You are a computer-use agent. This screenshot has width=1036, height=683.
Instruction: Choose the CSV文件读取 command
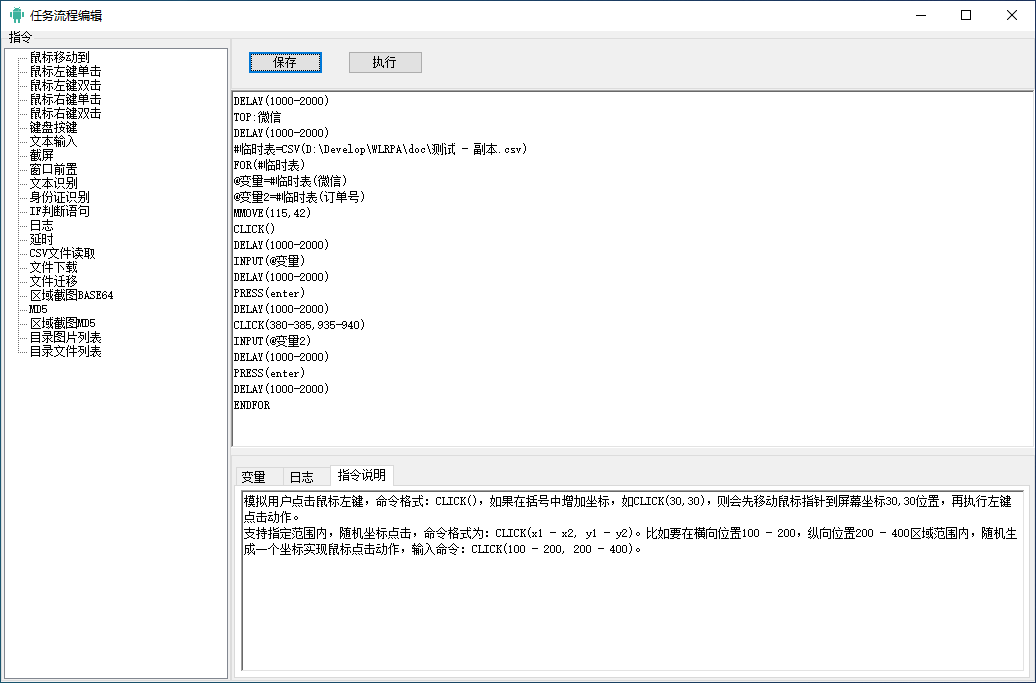(x=62, y=254)
